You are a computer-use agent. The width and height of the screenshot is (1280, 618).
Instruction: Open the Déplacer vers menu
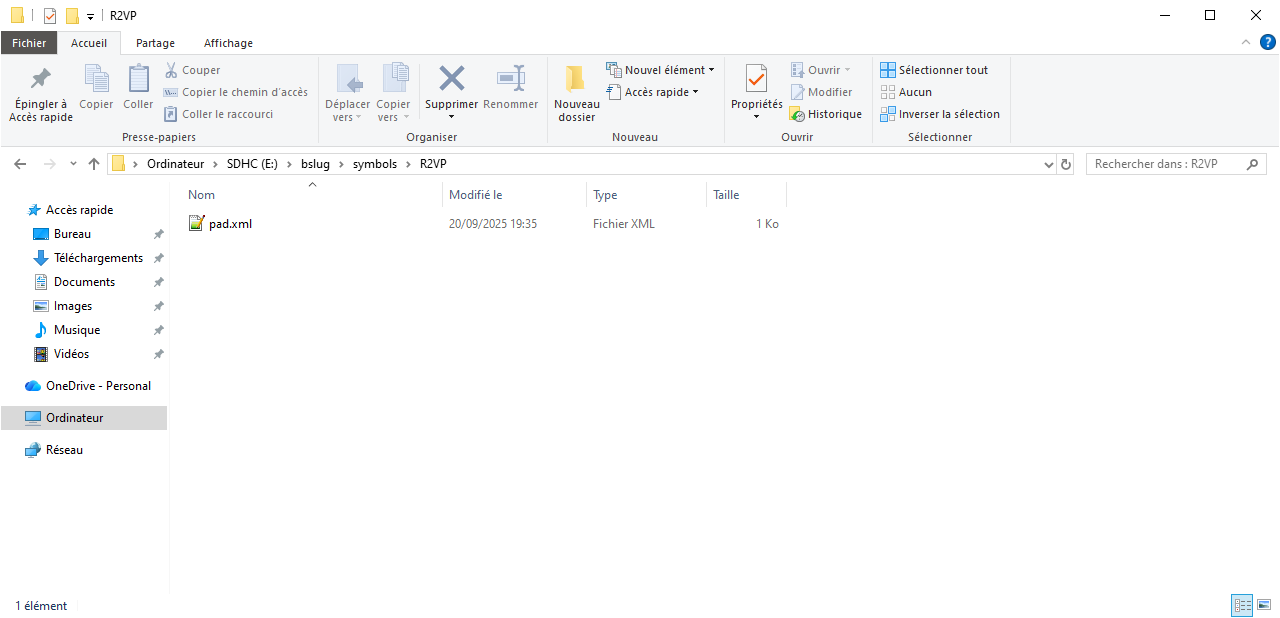point(348,95)
